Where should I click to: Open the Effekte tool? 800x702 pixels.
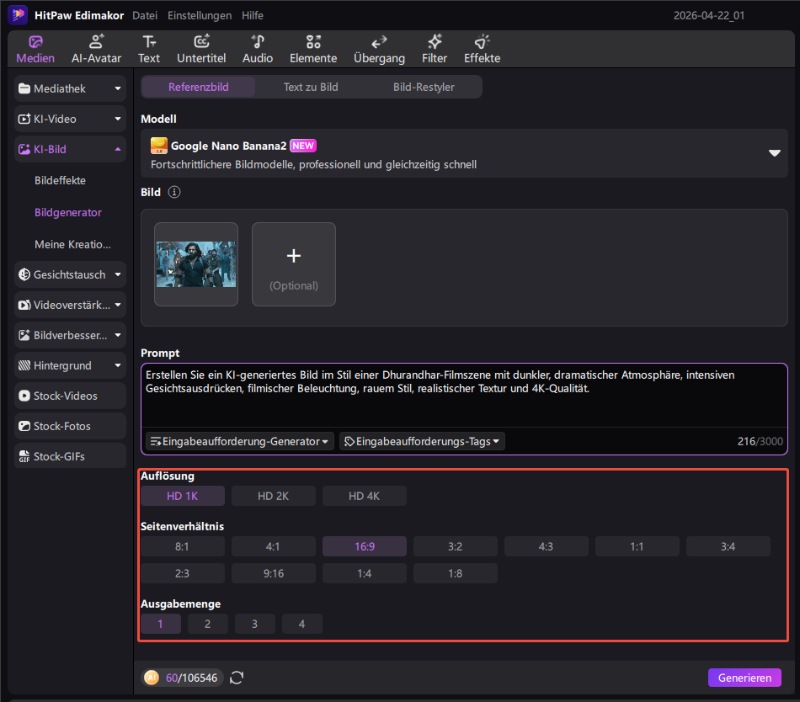(x=482, y=49)
